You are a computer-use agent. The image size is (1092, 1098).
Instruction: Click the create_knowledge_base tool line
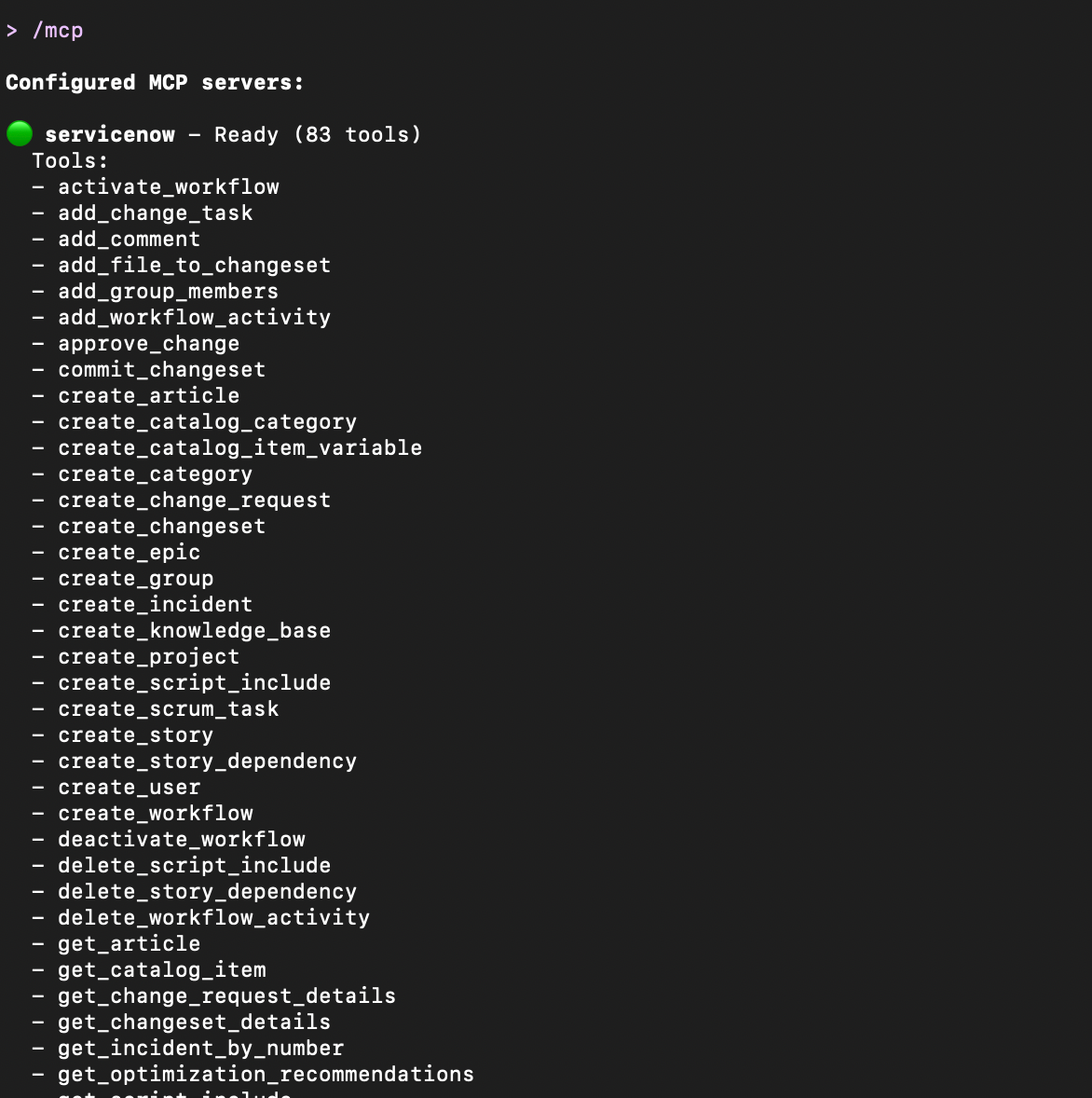click(x=195, y=631)
